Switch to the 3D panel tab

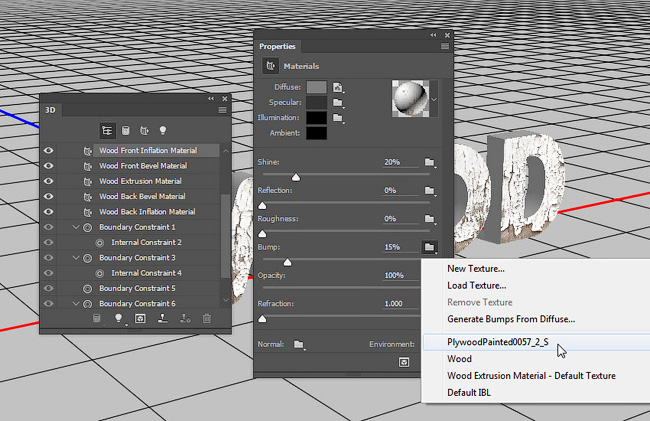click(x=50, y=110)
